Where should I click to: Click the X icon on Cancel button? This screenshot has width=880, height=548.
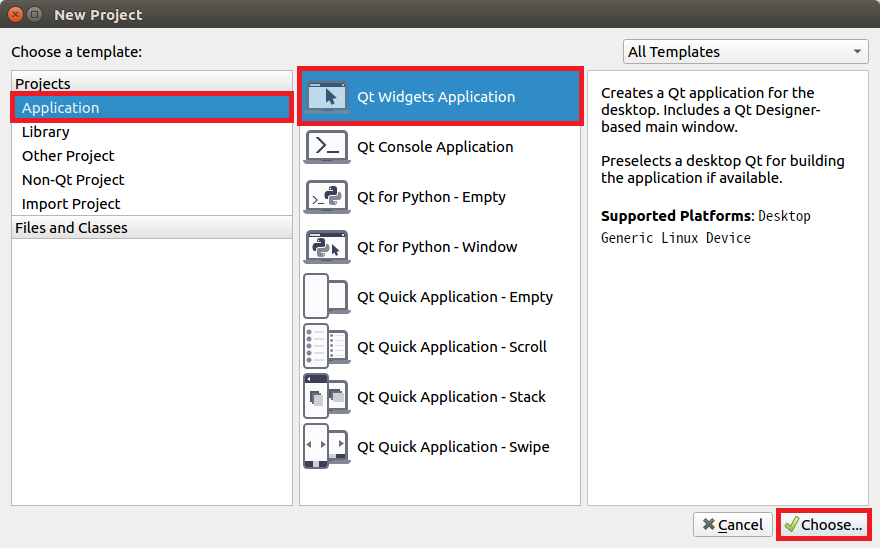[709, 524]
